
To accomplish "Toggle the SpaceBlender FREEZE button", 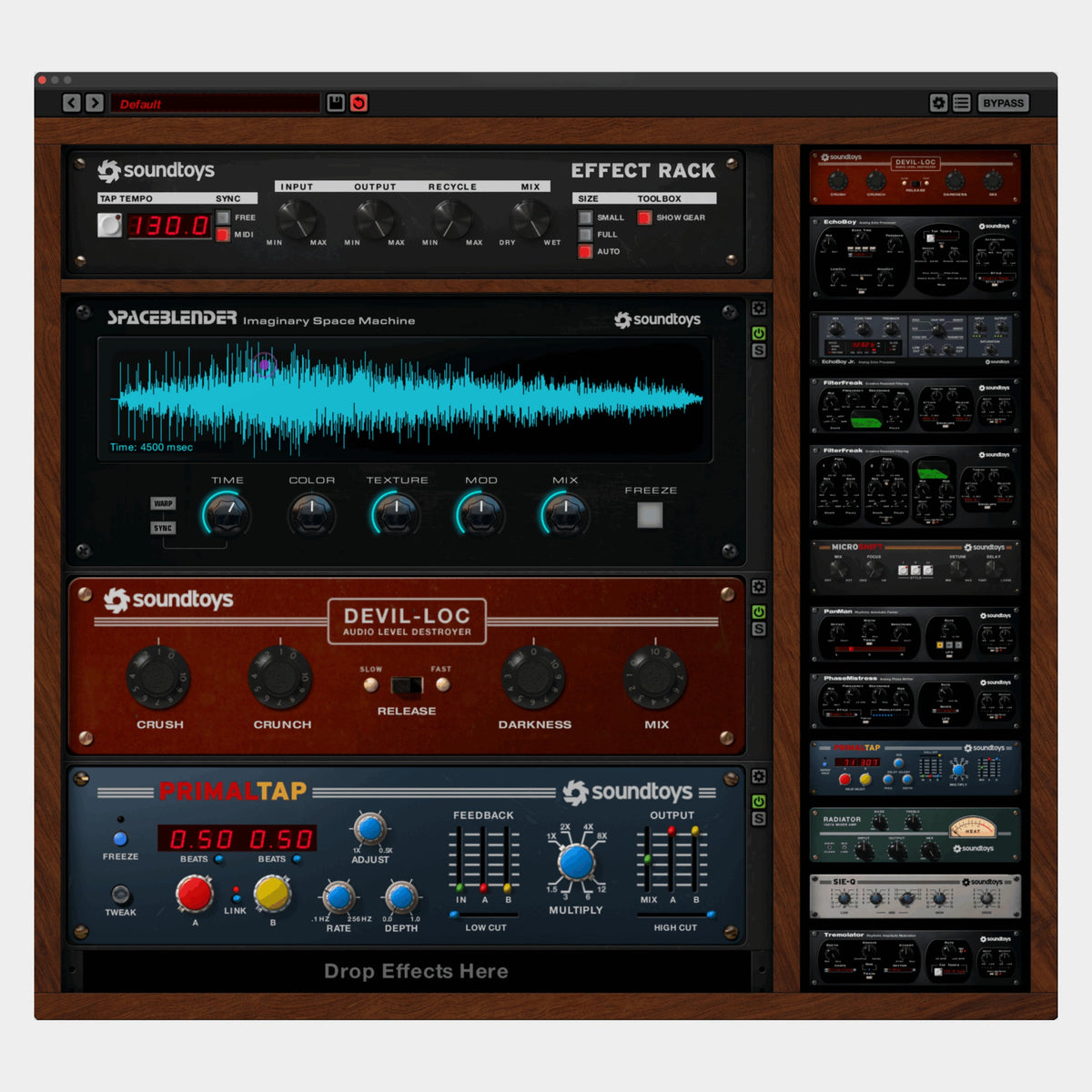I will [x=650, y=515].
